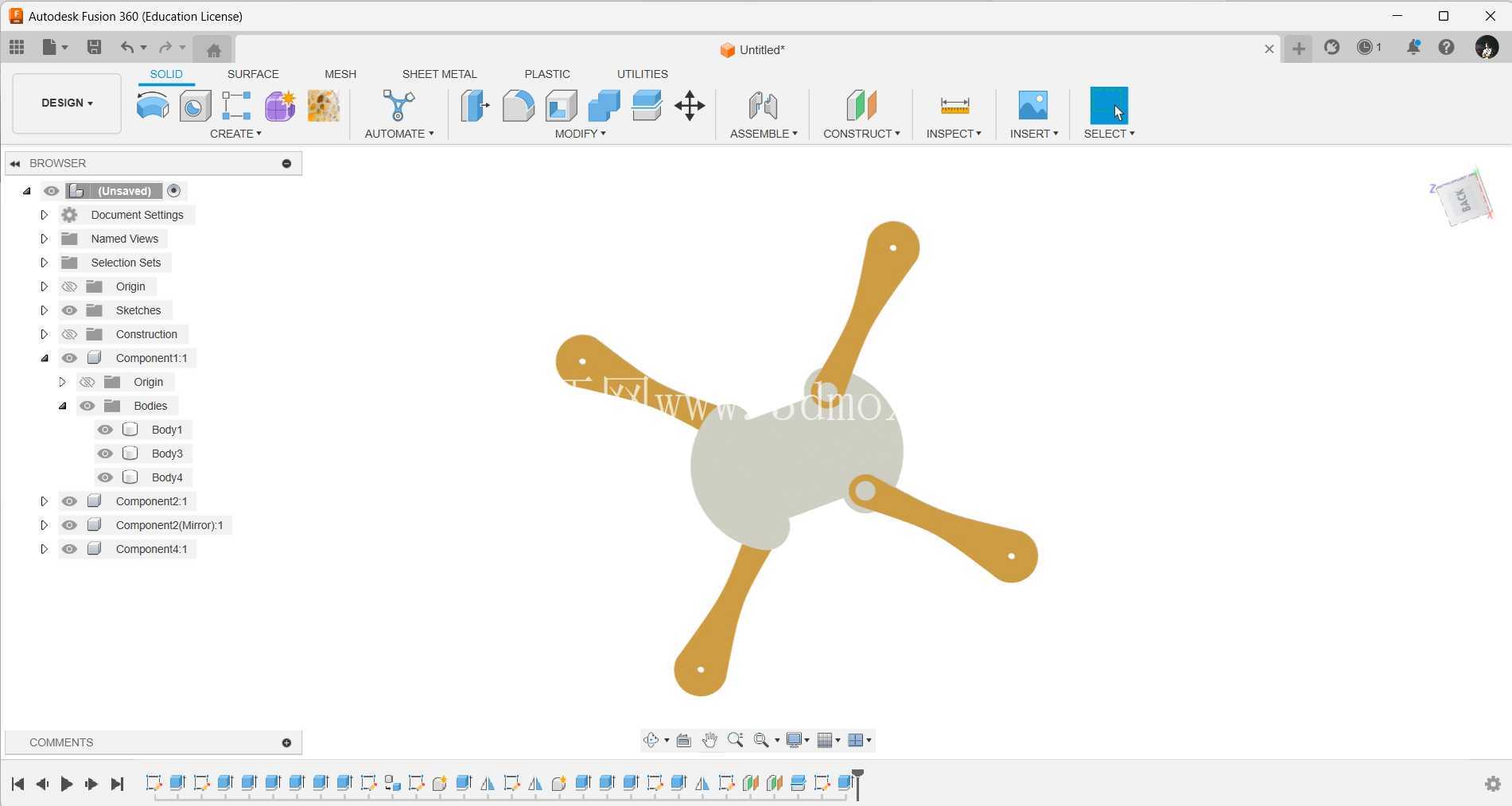The image size is (1512, 806).
Task: Click the Joint assemble icon
Action: 763,105
